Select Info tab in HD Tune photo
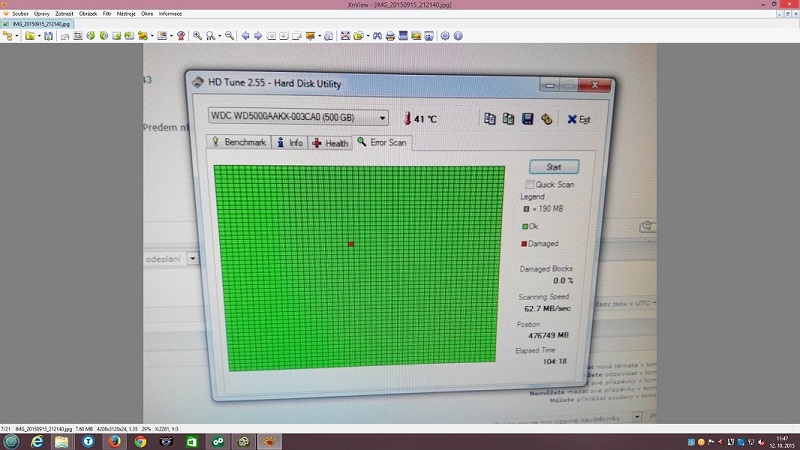Viewport: 800px width, 450px height. pyautogui.click(x=290, y=143)
